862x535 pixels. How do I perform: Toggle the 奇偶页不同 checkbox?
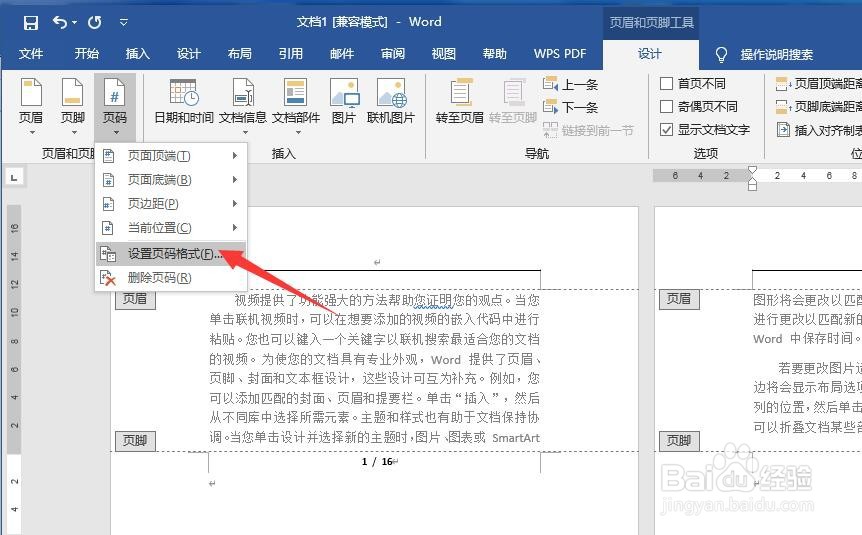pos(666,106)
